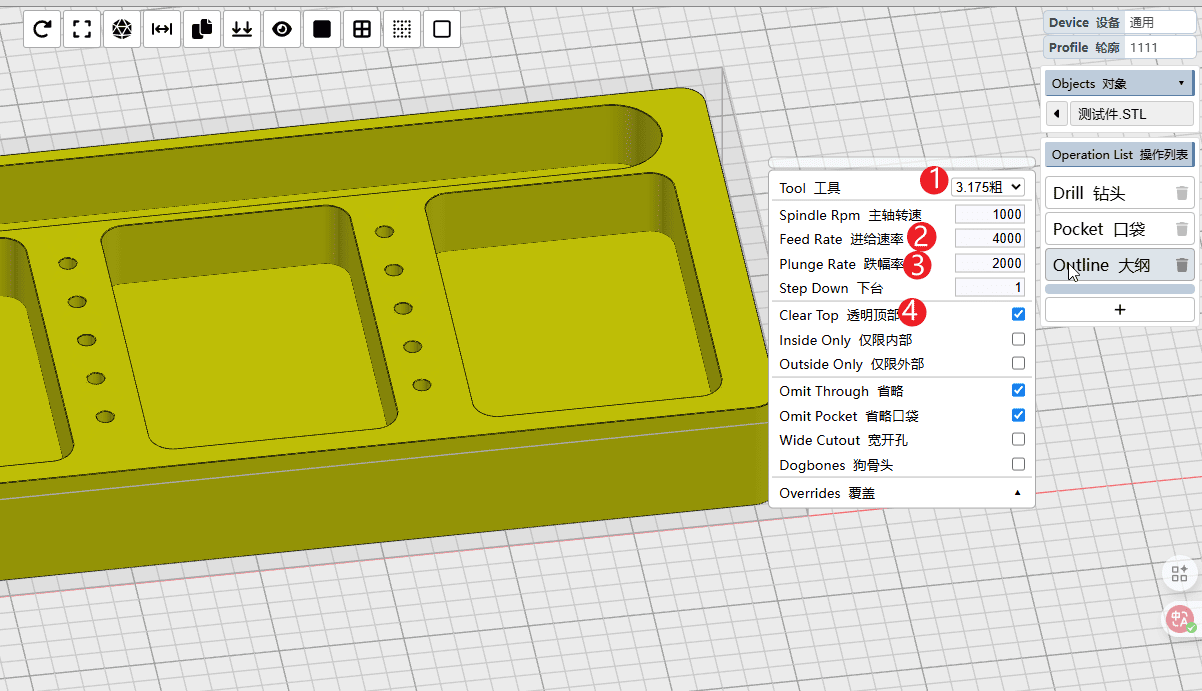Enable the Dogbones checkbox

[x=1018, y=464]
